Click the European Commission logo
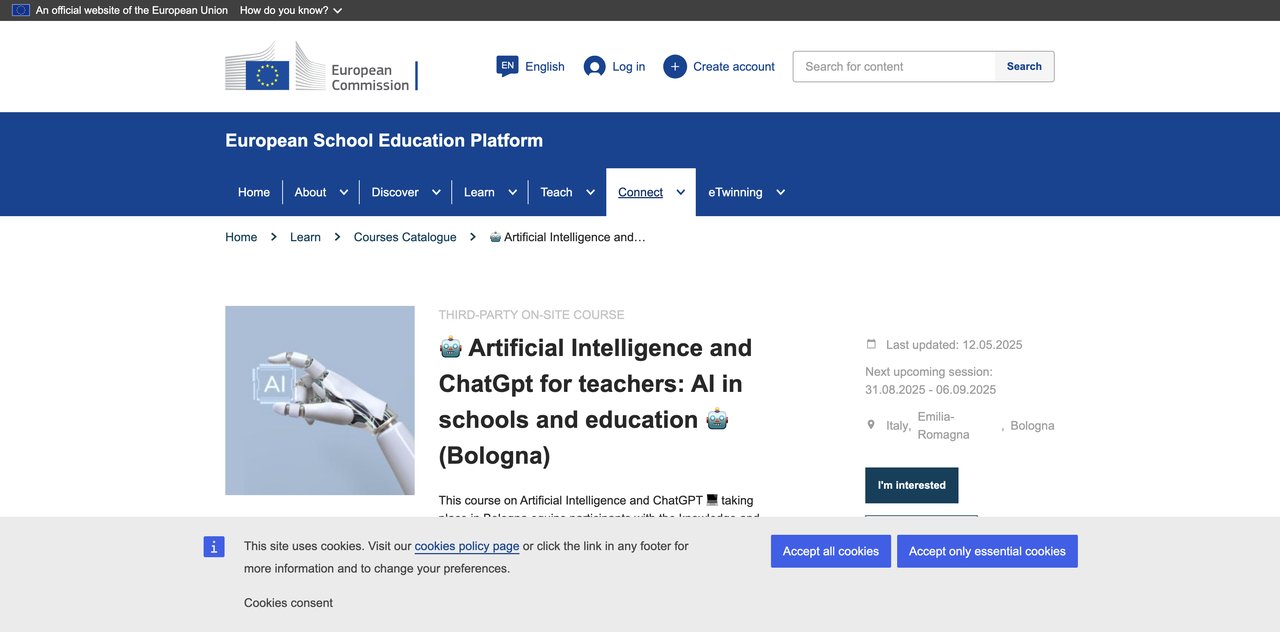 pos(321,67)
